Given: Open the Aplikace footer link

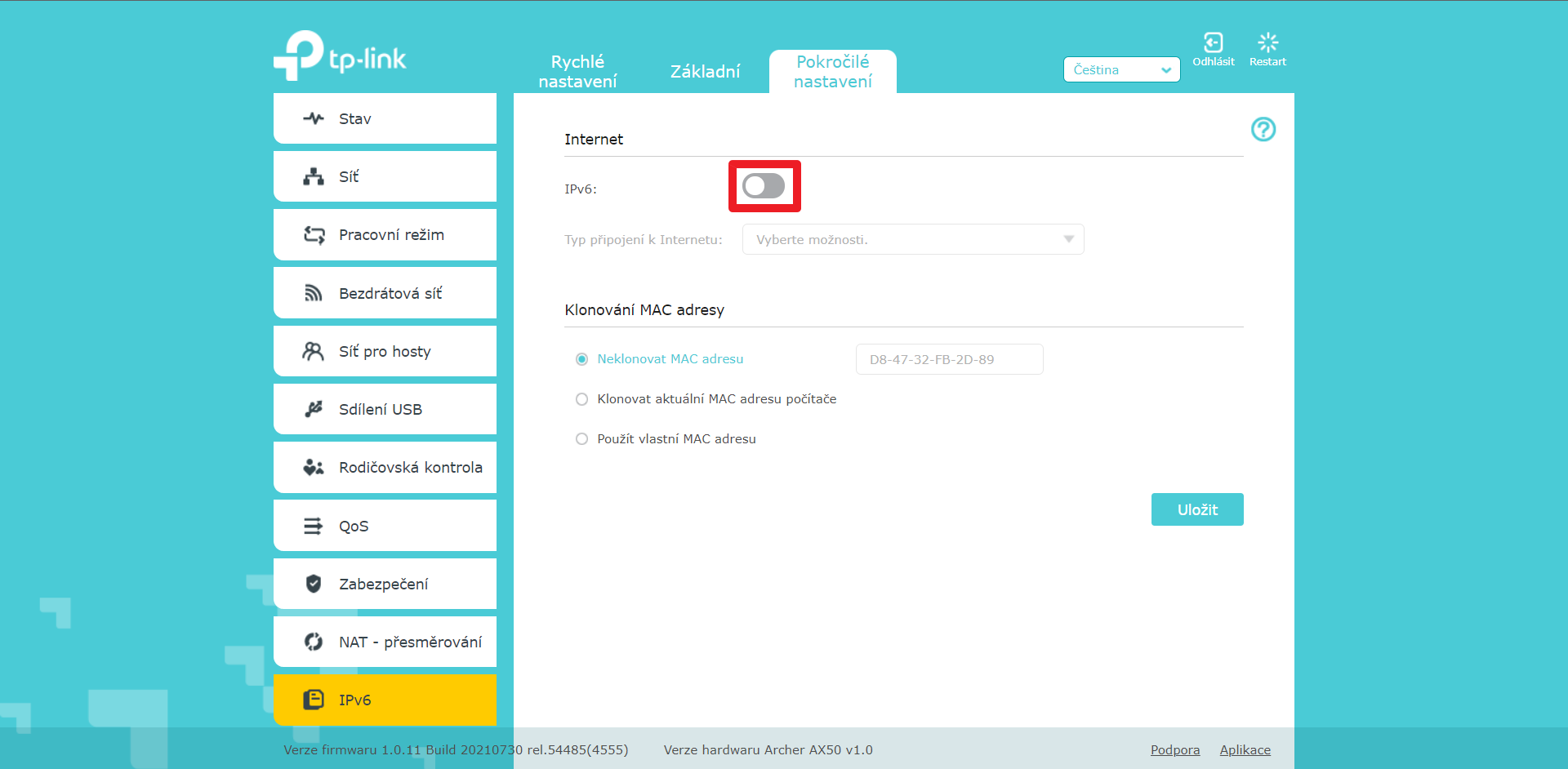Looking at the screenshot, I should (x=1245, y=749).
